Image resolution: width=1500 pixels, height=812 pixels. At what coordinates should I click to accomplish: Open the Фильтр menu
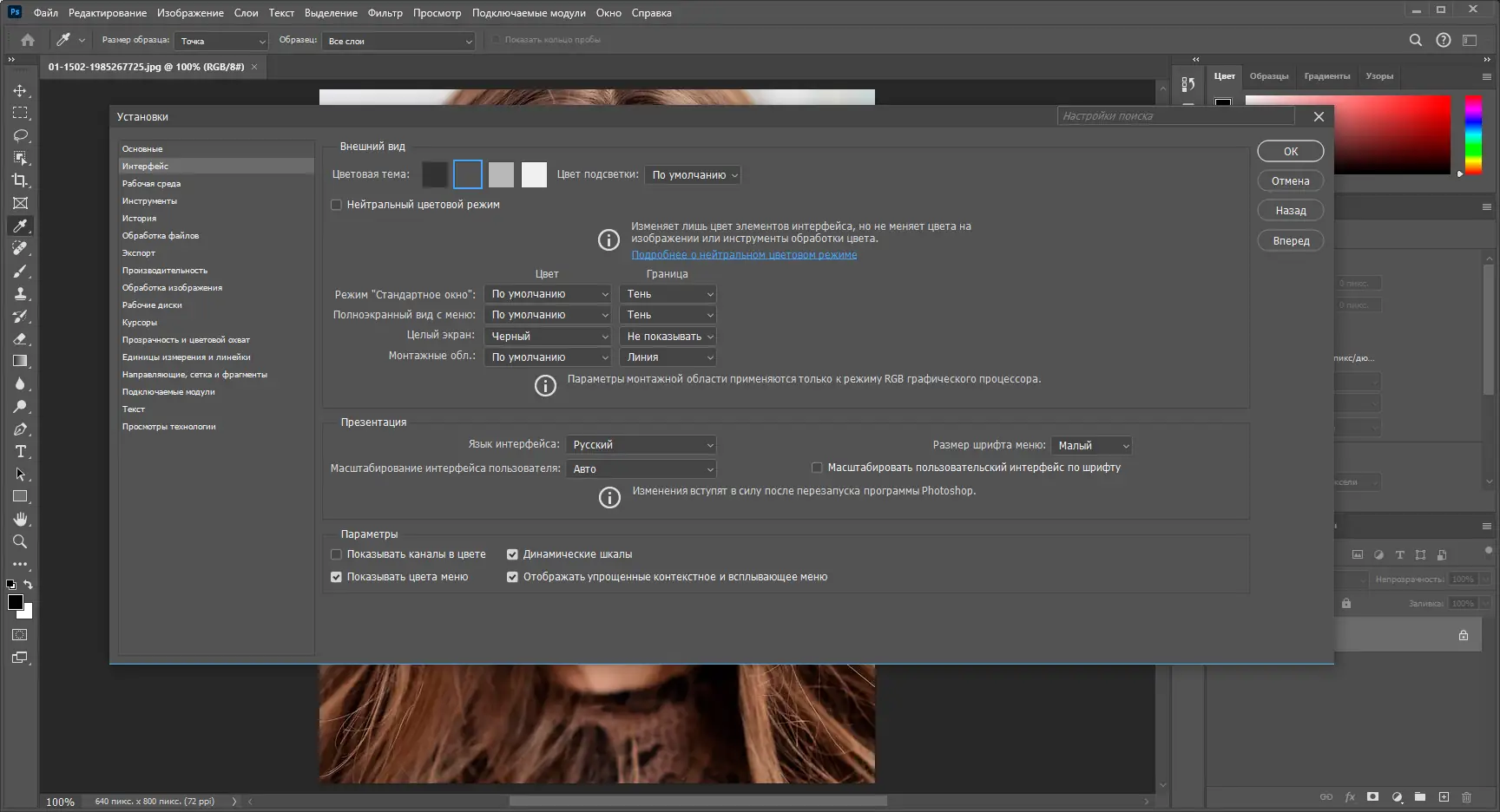[x=385, y=13]
